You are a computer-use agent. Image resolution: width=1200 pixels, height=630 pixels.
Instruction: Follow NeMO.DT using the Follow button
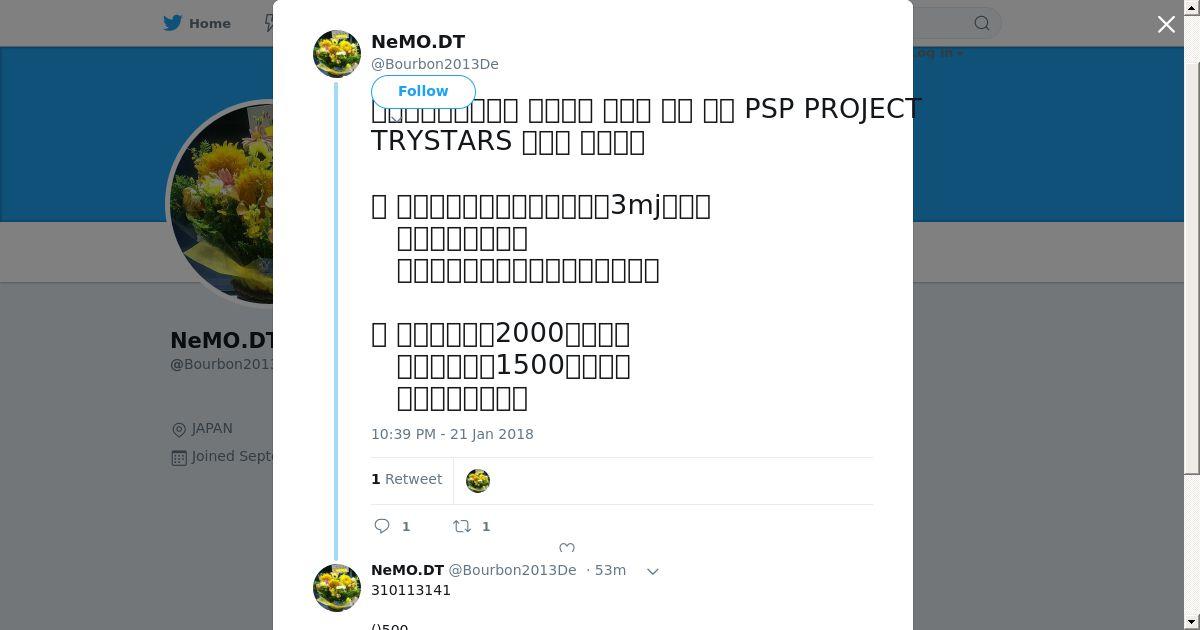click(x=423, y=91)
